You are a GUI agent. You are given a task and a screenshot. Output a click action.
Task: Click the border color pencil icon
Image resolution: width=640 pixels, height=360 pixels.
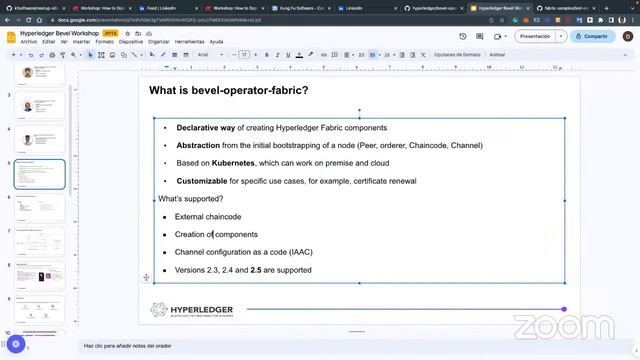tap(163, 55)
